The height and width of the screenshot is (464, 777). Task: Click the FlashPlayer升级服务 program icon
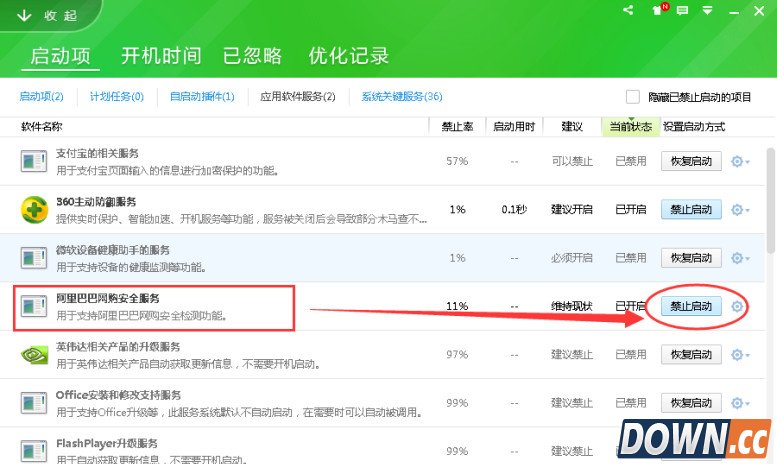point(34,451)
